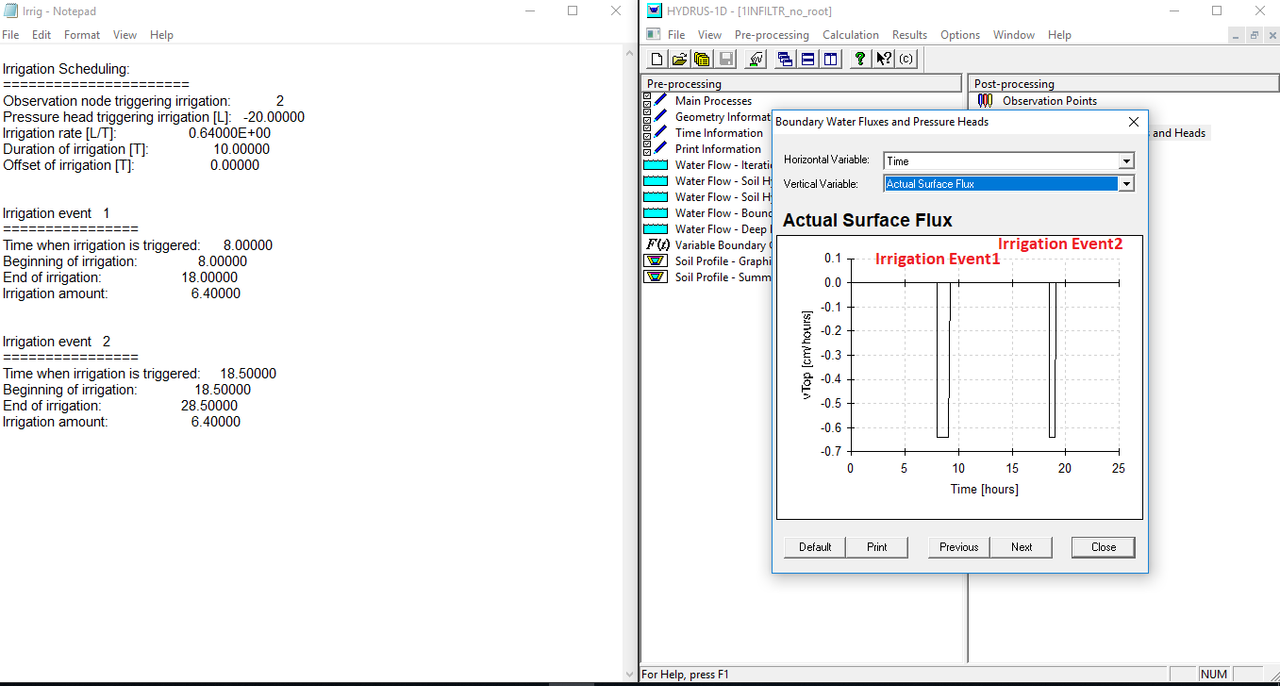The width and height of the screenshot is (1280, 686).
Task: Click the Pre-processing panel header
Action: click(x=801, y=84)
